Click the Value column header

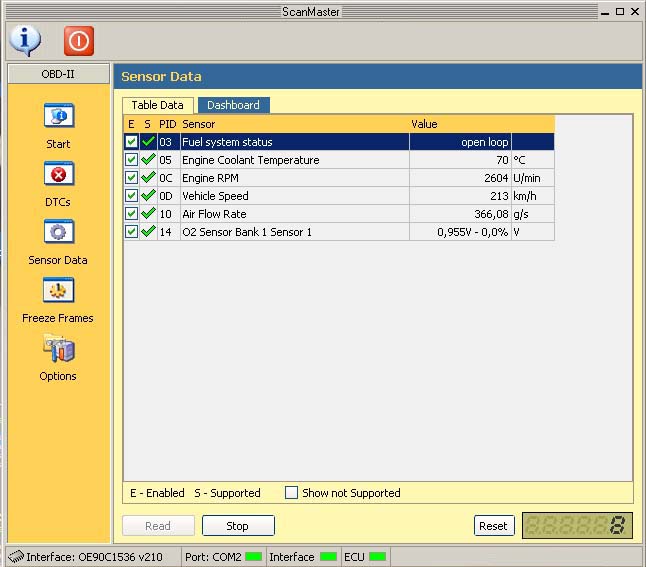point(424,124)
